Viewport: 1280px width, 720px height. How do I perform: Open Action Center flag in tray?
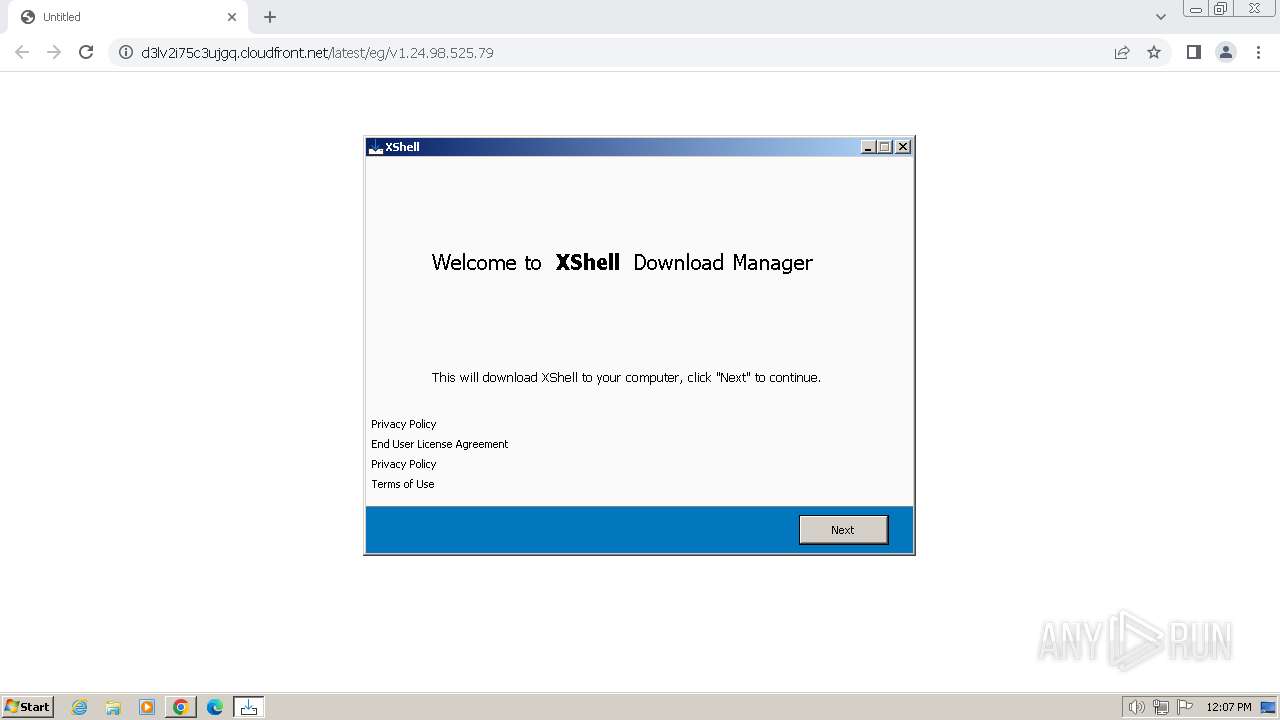point(1185,707)
